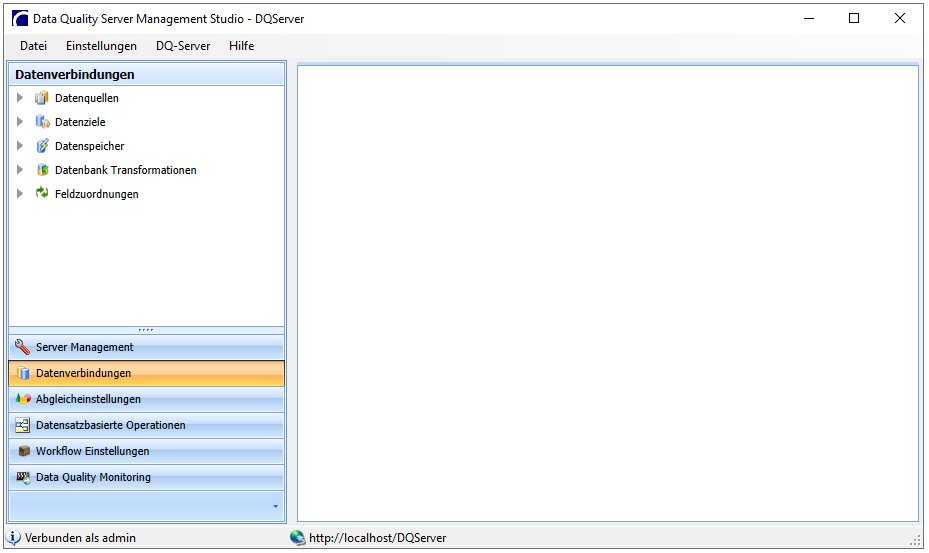Click the Datenquellen tree icon
Viewport: 929px width, 553px height.
[x=41, y=98]
